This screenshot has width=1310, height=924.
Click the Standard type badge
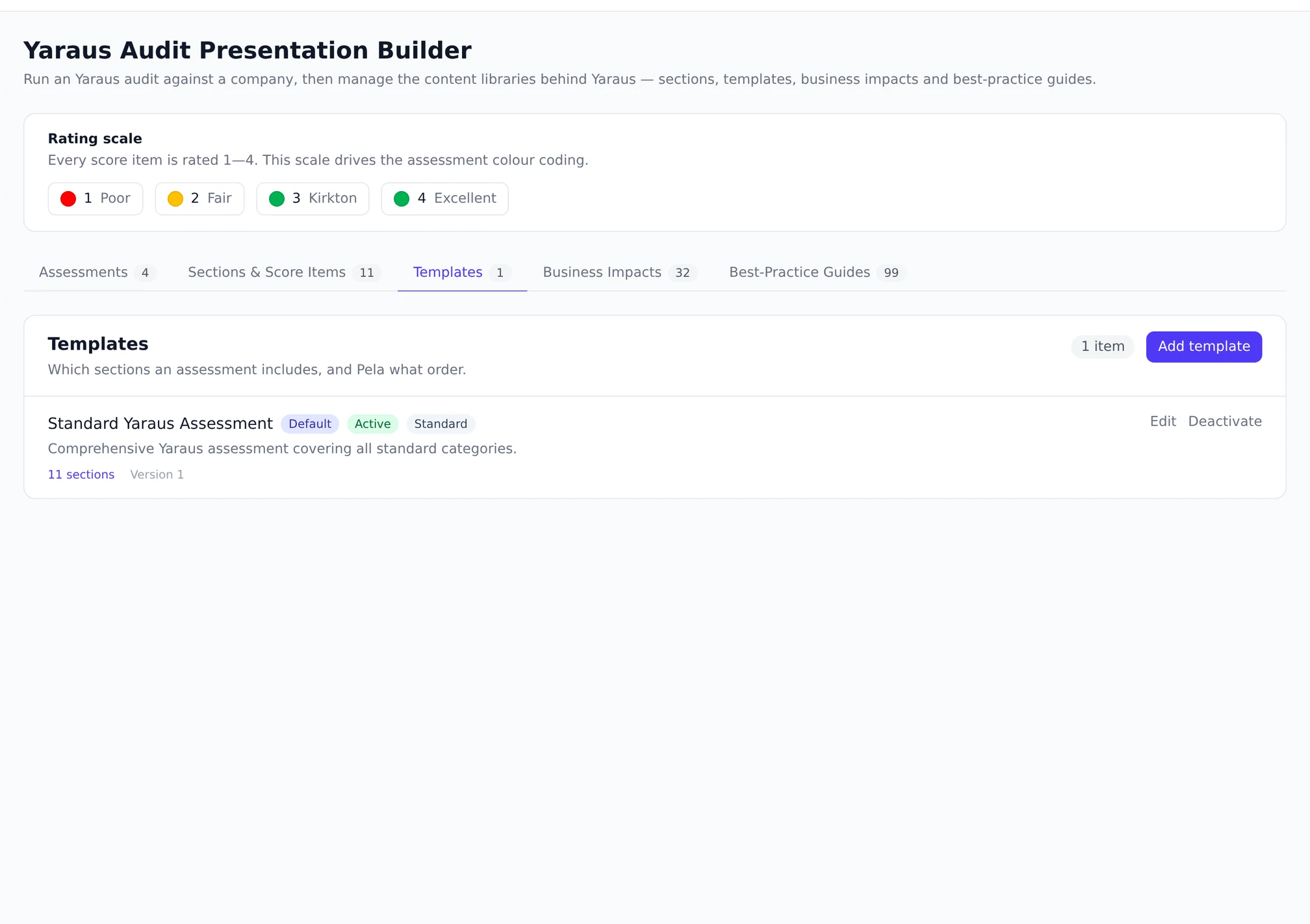(x=441, y=424)
